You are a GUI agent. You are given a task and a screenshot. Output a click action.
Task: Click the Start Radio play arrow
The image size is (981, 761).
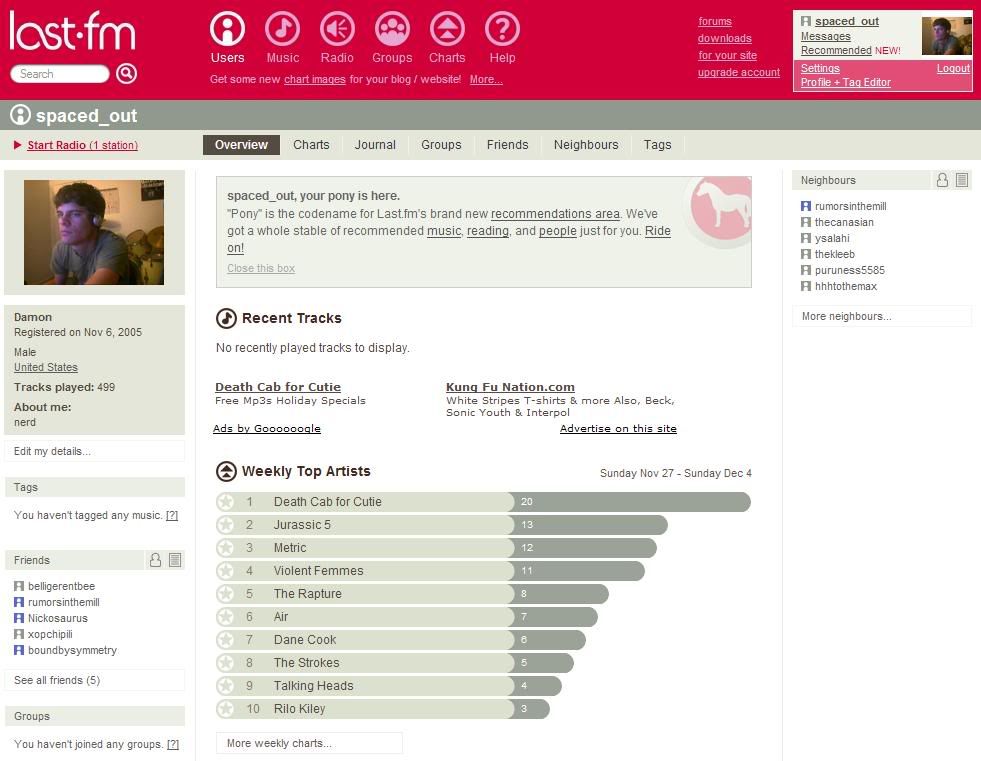(18, 145)
